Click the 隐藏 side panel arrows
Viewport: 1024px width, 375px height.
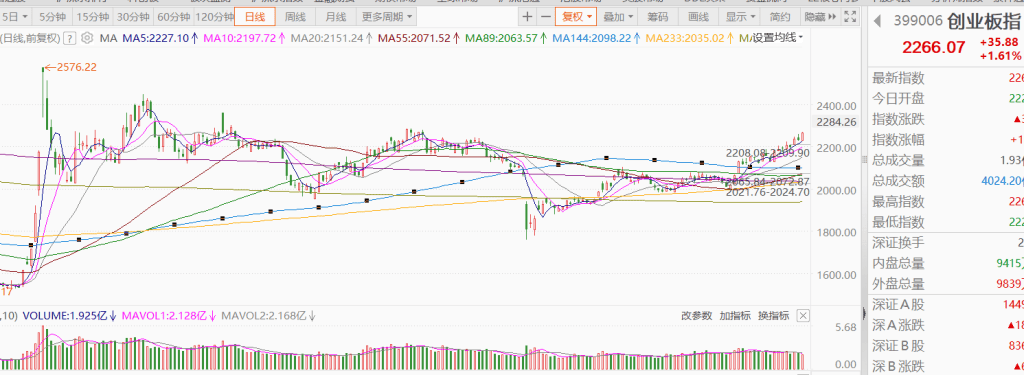[x=821, y=16]
